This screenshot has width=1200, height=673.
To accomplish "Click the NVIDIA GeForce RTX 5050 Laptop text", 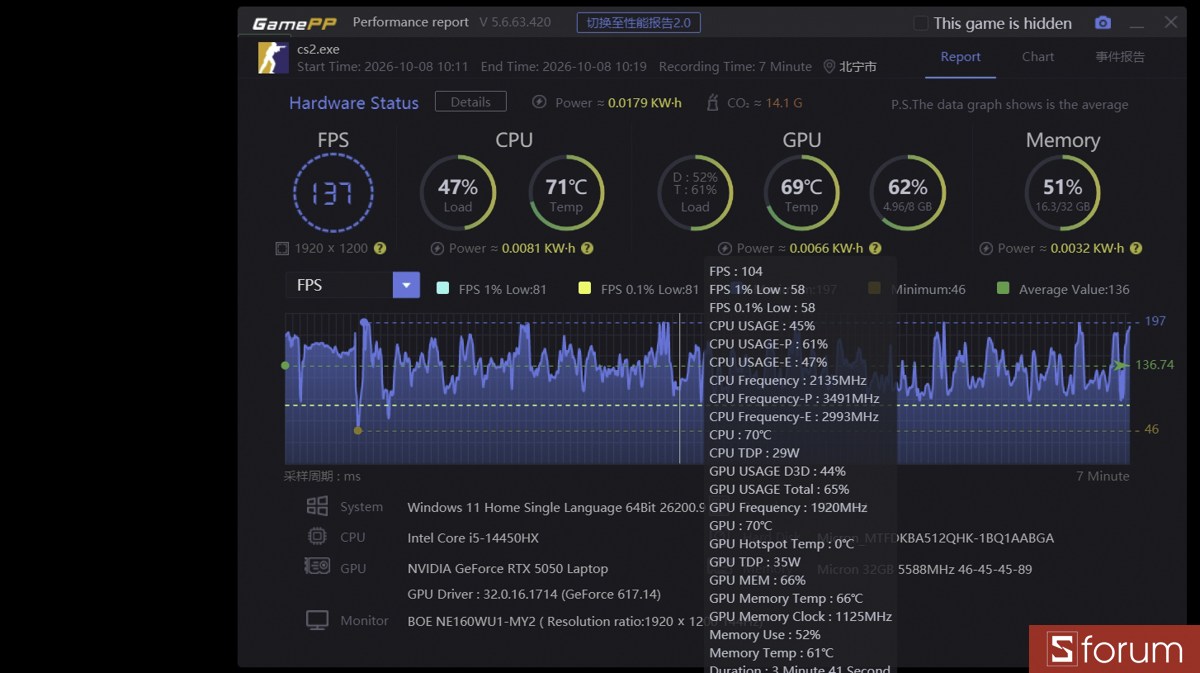I will (x=507, y=568).
